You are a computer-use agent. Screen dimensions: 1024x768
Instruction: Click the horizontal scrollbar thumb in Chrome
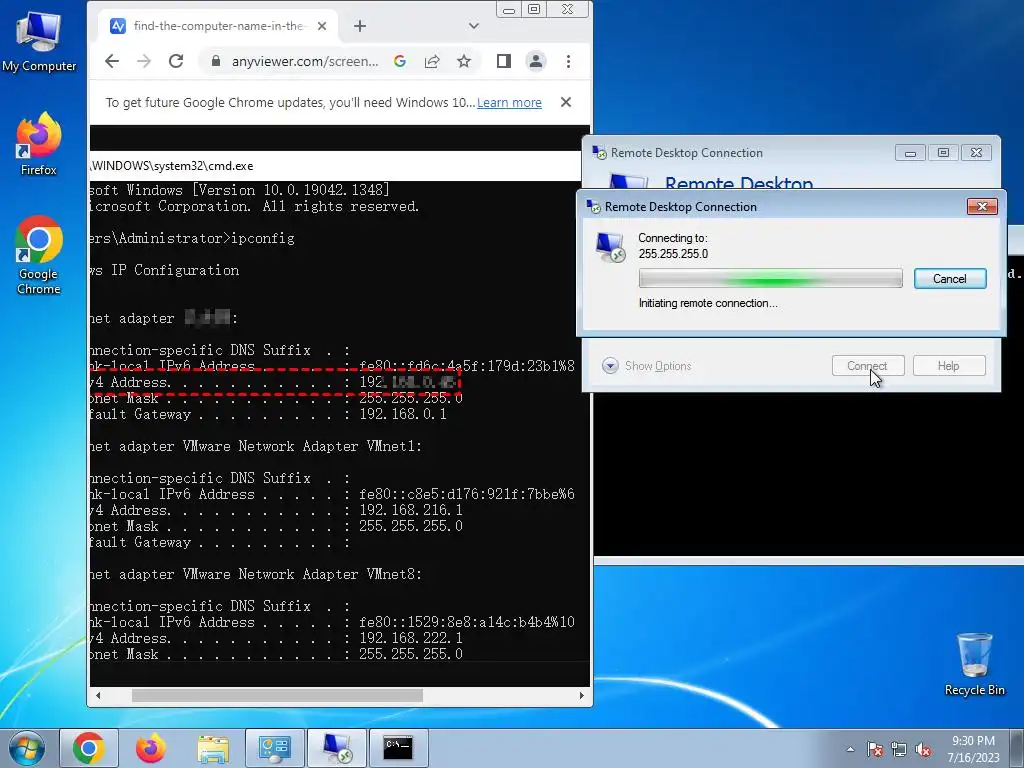point(278,696)
